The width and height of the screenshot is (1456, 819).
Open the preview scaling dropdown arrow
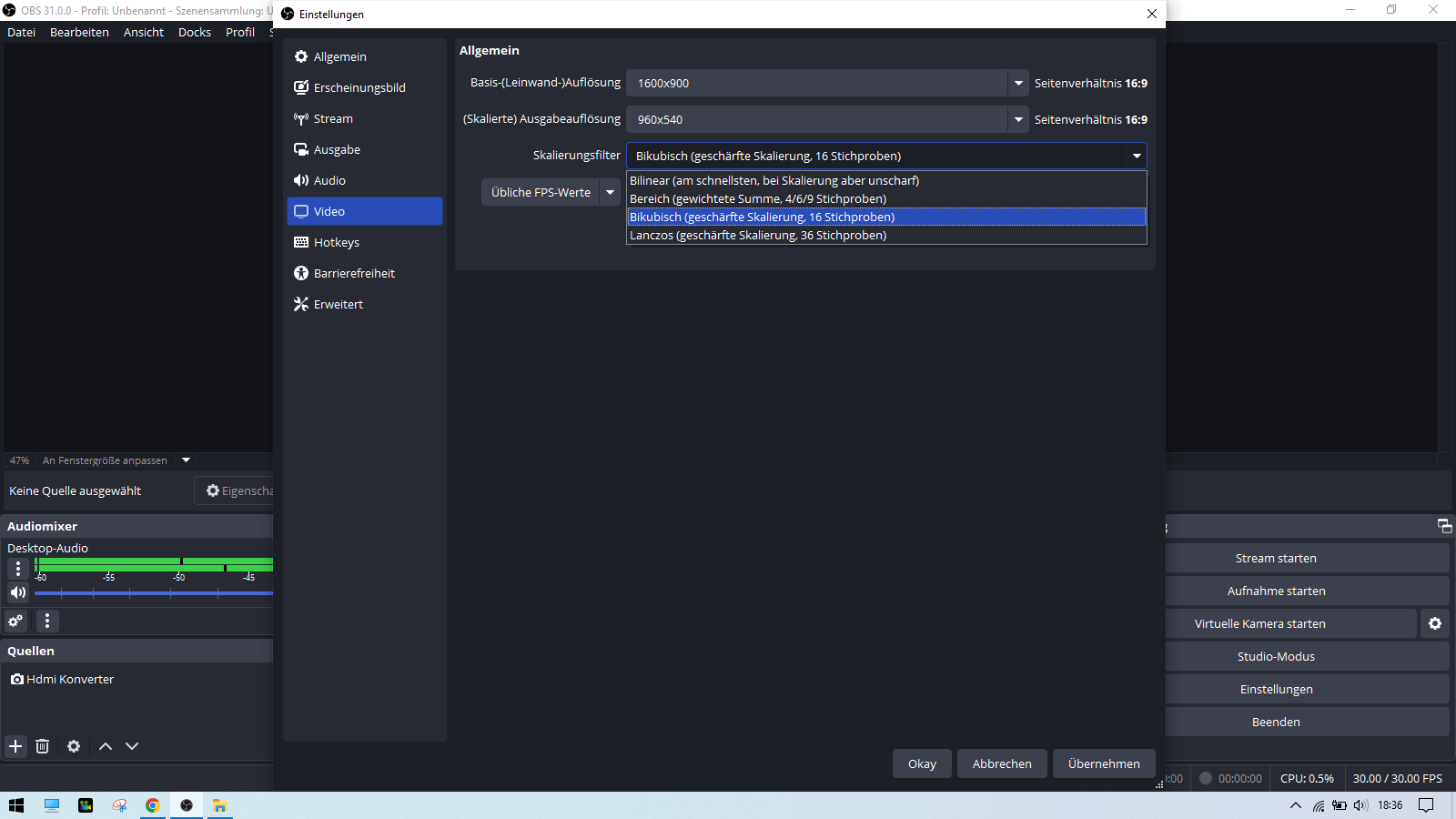click(x=186, y=460)
